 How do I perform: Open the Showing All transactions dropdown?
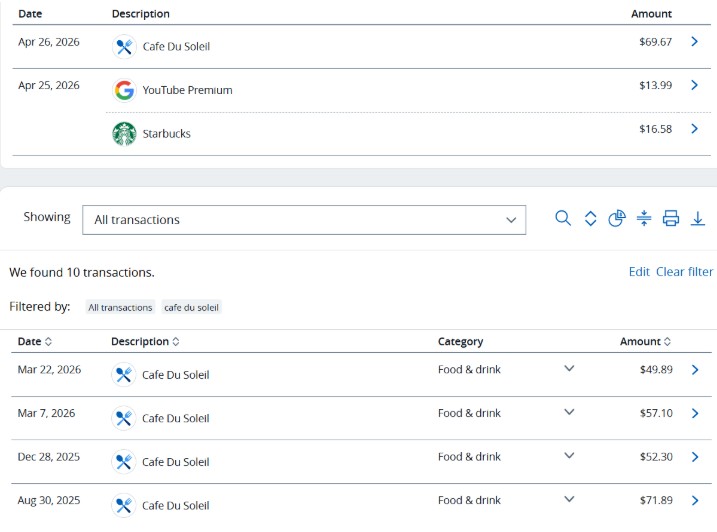[x=305, y=220]
